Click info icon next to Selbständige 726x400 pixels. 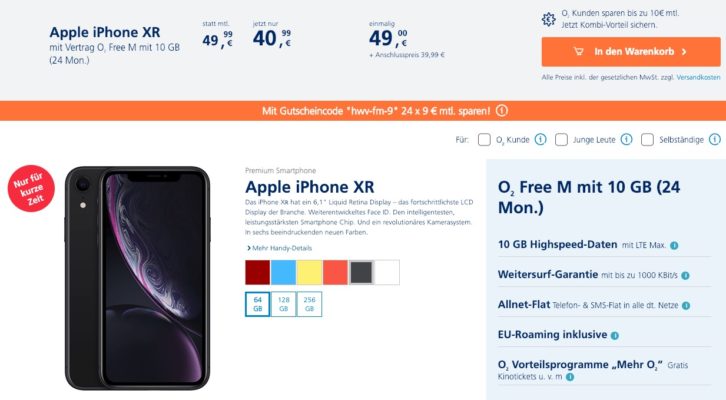coord(715,139)
